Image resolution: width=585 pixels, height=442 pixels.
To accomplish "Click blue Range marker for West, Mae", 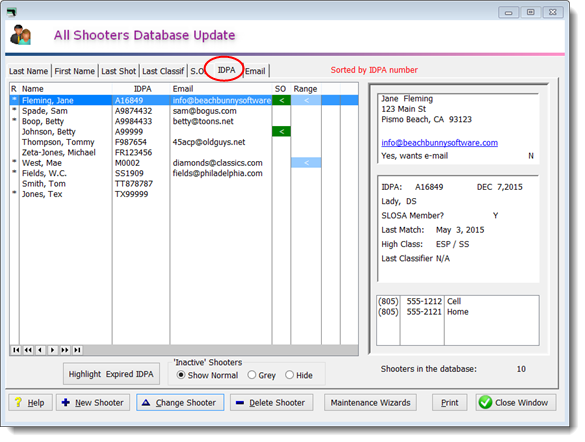I will coord(306,163).
